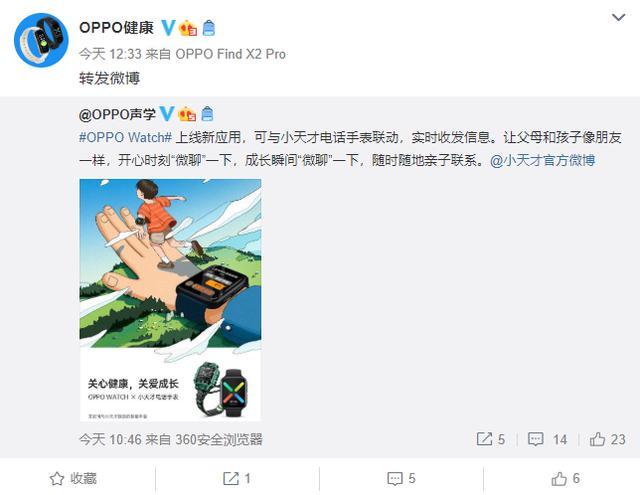
Task: Toggle 收藏 to favorite this post
Action: pyautogui.click(x=73, y=478)
